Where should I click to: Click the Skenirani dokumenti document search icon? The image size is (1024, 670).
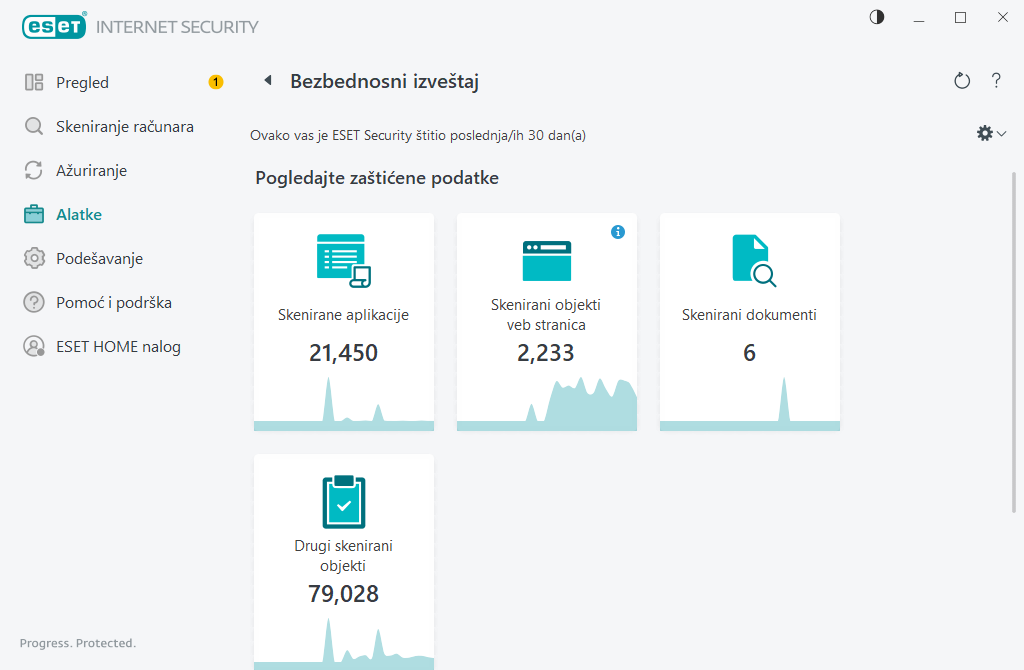tap(754, 261)
